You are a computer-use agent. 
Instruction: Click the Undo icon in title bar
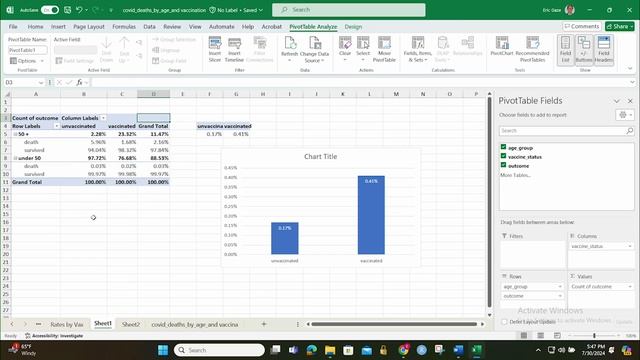pyautogui.click(x=80, y=10)
